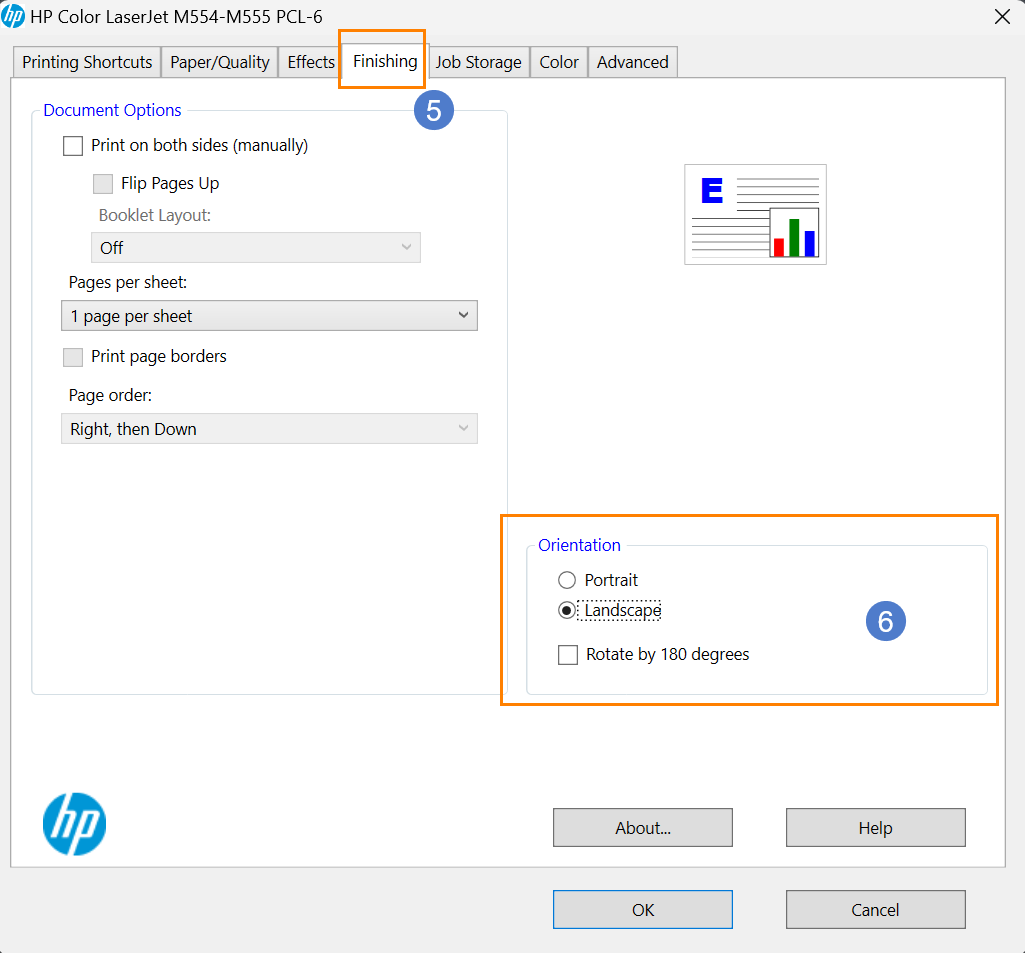The width and height of the screenshot is (1025, 953).
Task: Open the Printing Shortcuts tab
Action: (87, 62)
